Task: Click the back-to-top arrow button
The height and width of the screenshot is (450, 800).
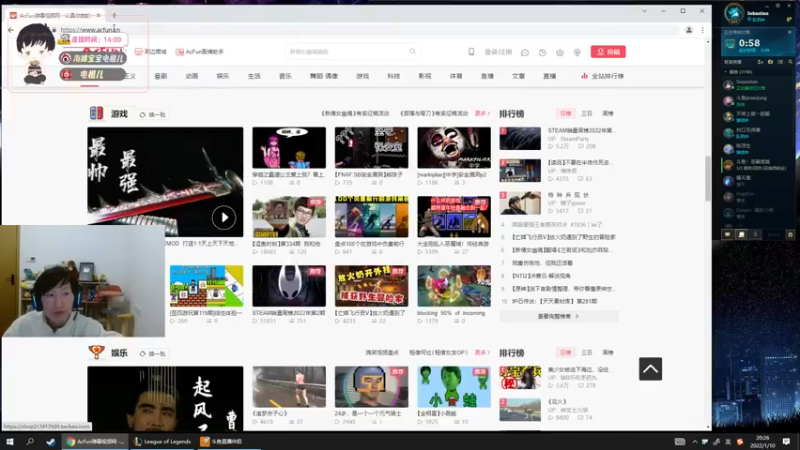Action: point(650,369)
